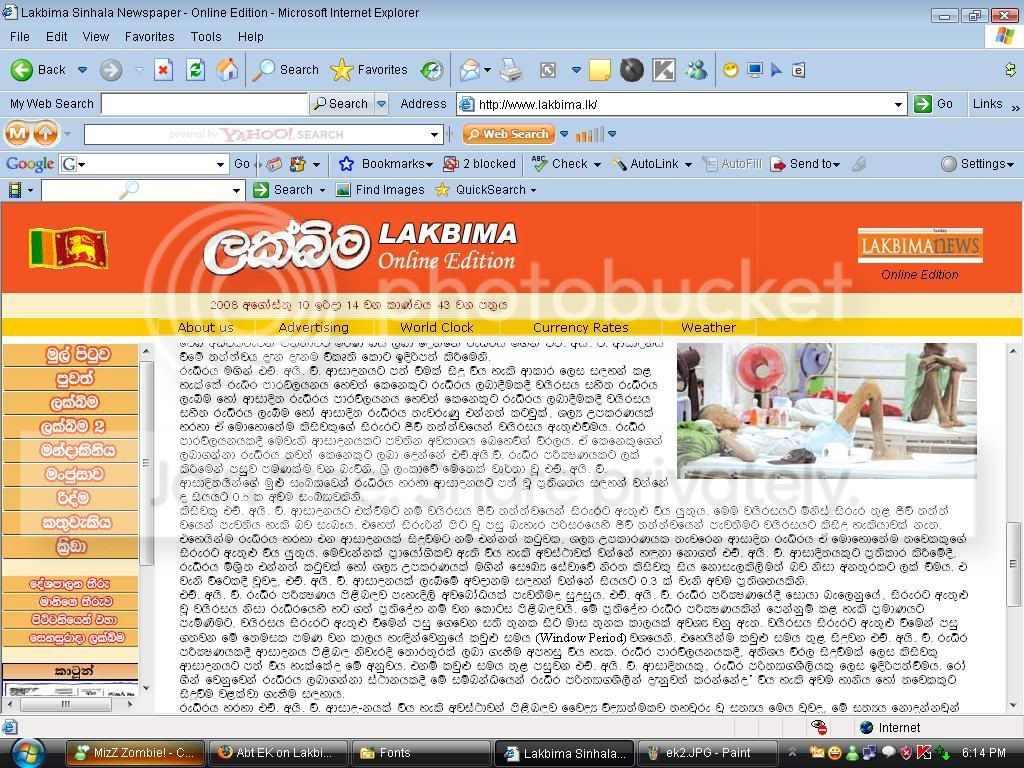The height and width of the screenshot is (768, 1024).
Task: Open the History clock icon
Action: pos(432,69)
